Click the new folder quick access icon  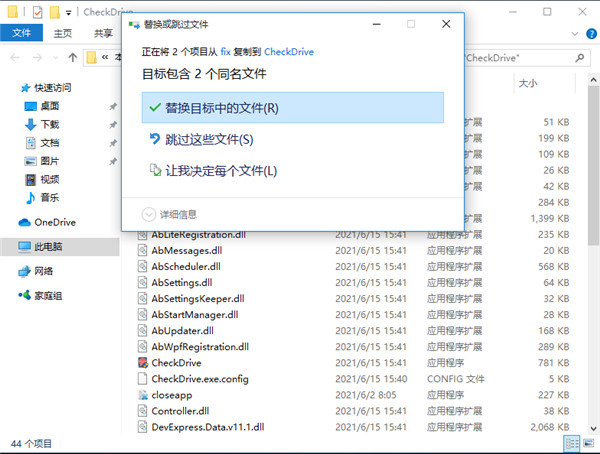click(55, 12)
